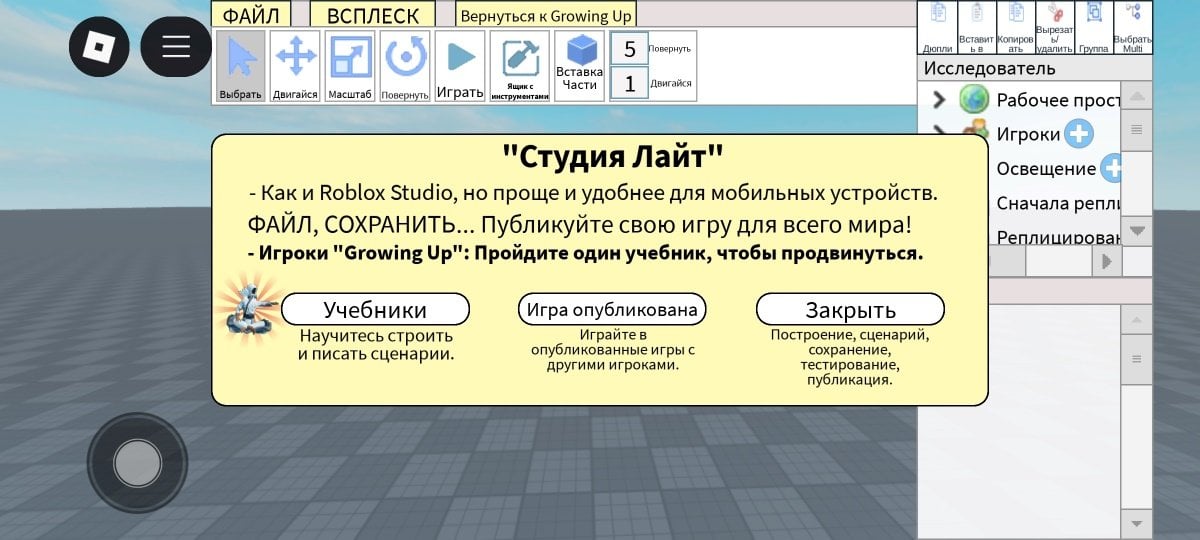Click the Рабочее пространство globe icon
Screen dimensions: 1200x540
pyautogui.click(x=973, y=99)
